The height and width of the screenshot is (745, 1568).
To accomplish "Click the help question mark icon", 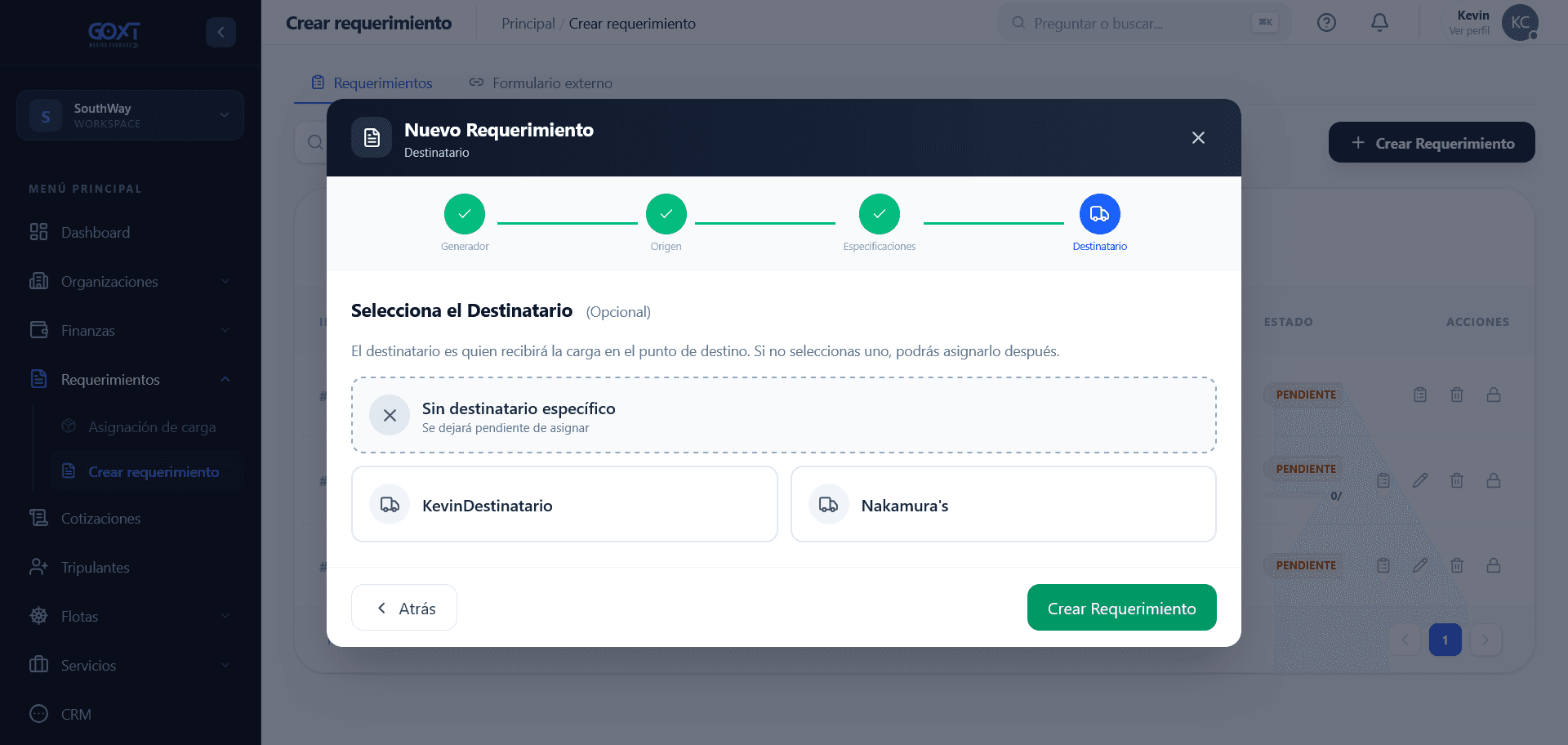I will (1326, 23).
